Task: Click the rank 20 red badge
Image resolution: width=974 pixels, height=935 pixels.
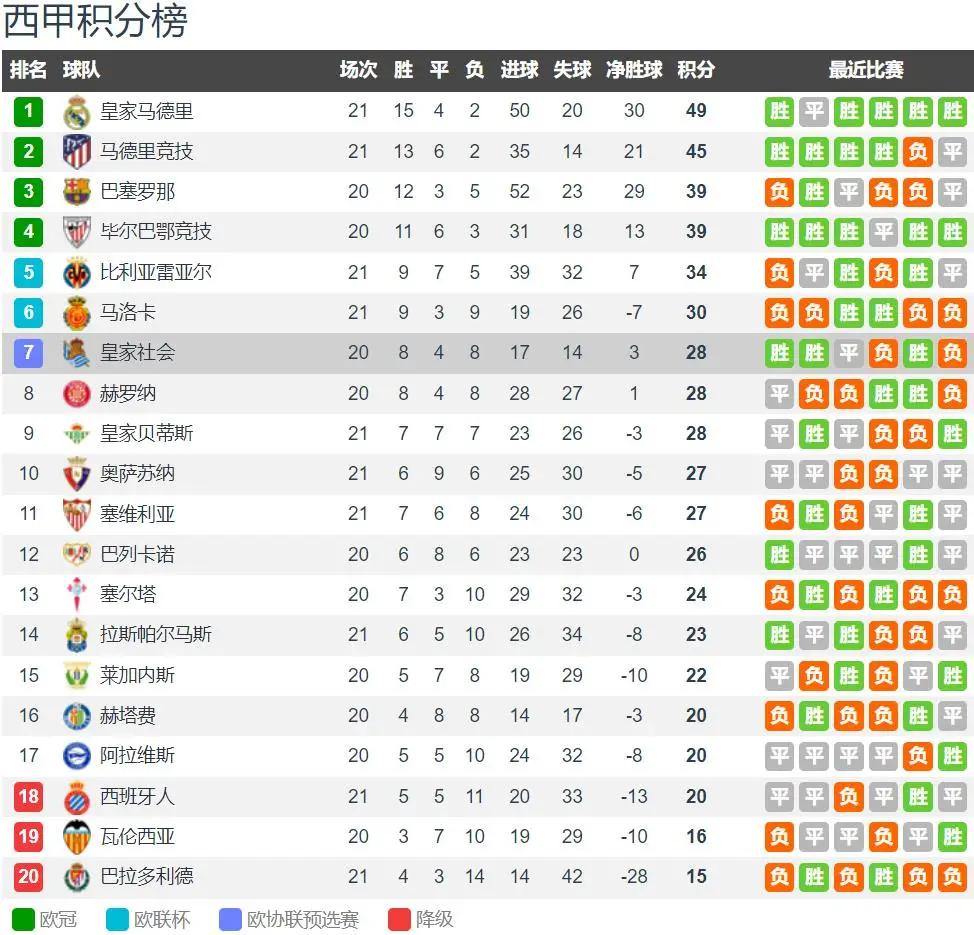Action: click(29, 877)
